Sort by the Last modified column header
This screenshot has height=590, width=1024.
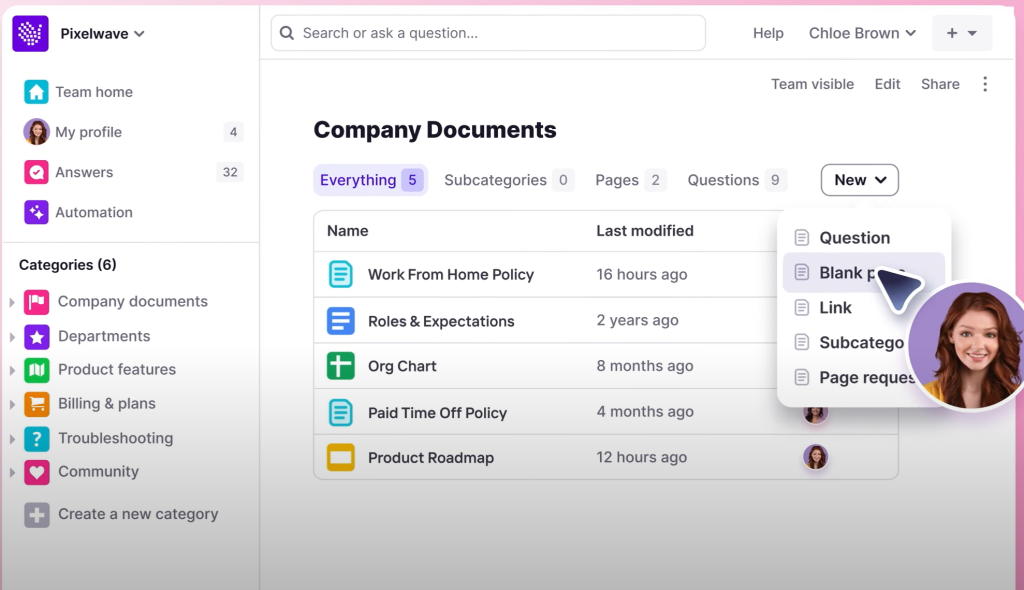point(645,231)
